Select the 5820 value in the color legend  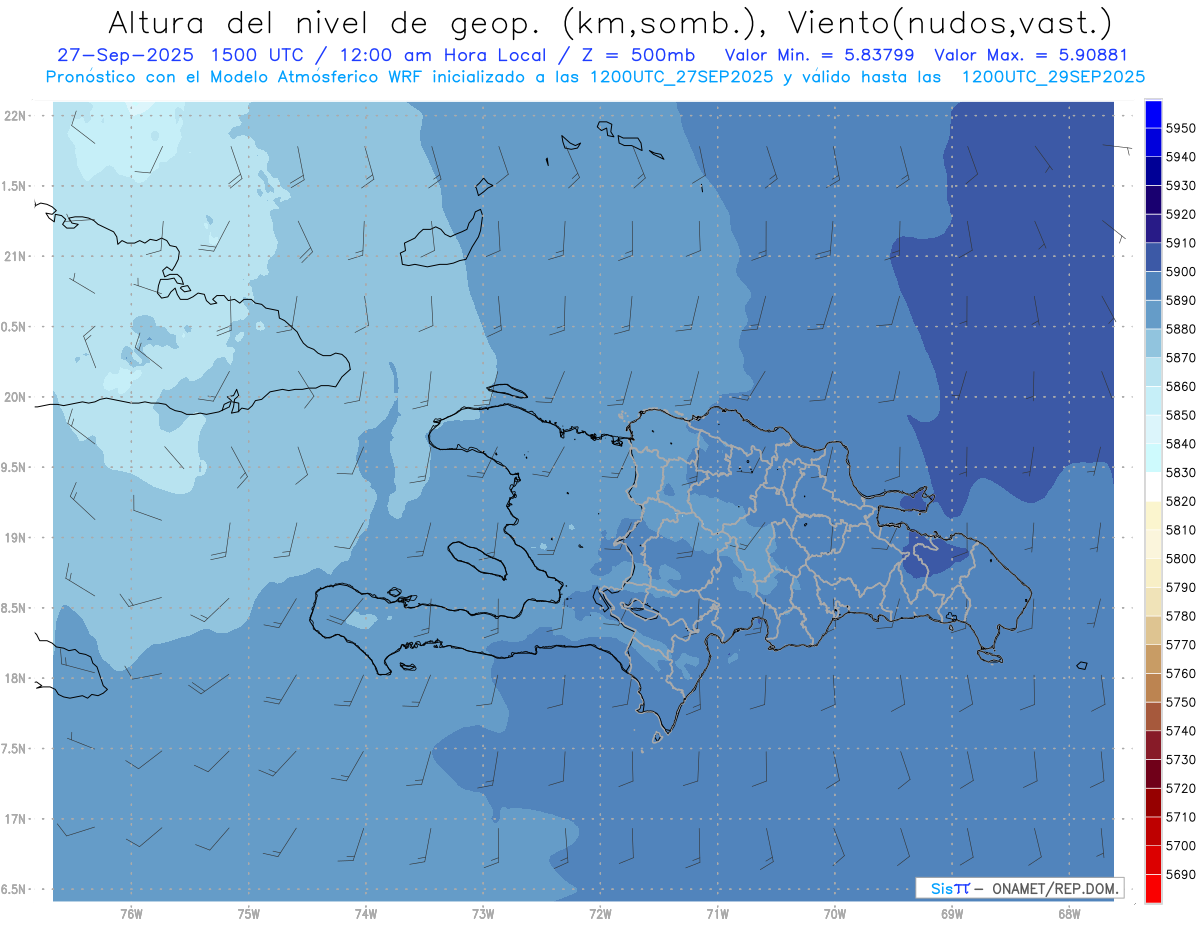[x=1179, y=501]
